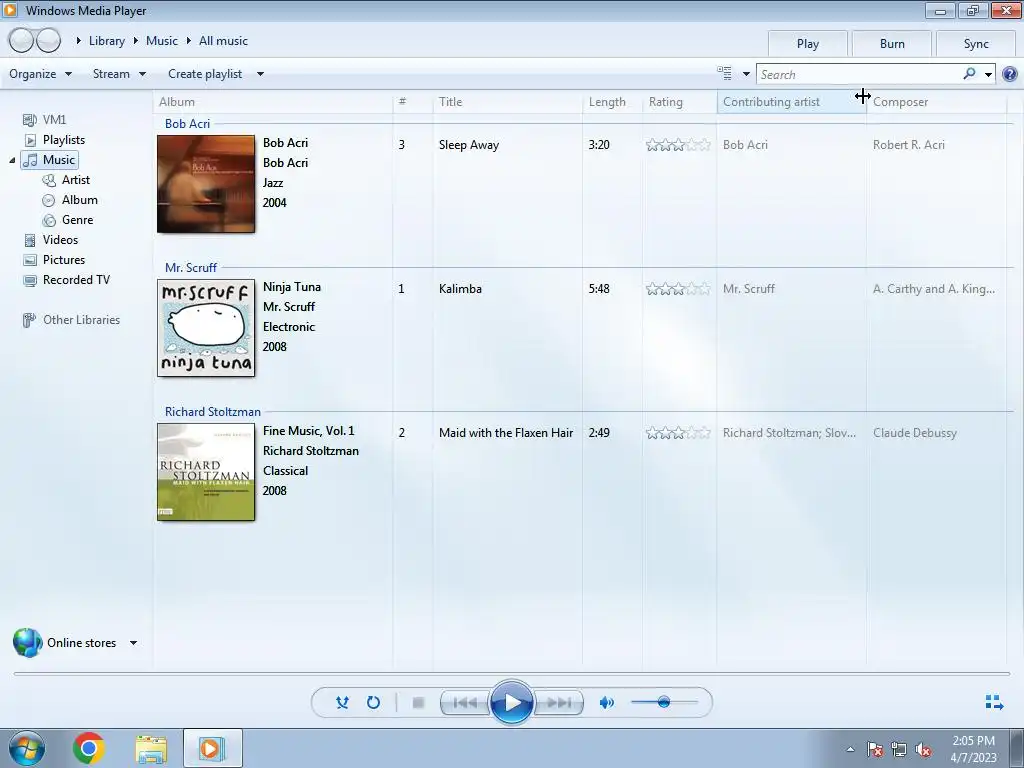Viewport: 1024px width, 768px height.
Task: Adjust the volume slider
Action: click(664, 703)
